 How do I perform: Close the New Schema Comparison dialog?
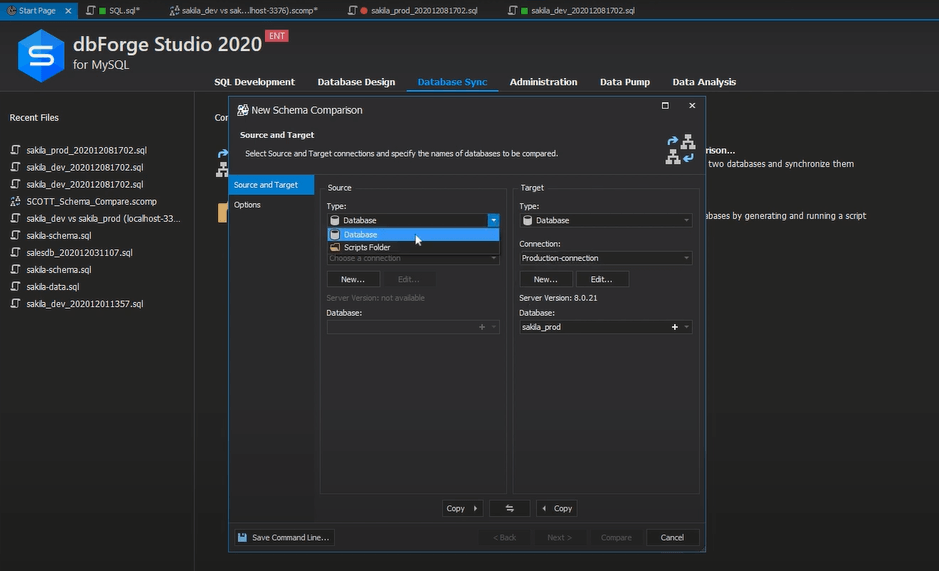tap(692, 105)
